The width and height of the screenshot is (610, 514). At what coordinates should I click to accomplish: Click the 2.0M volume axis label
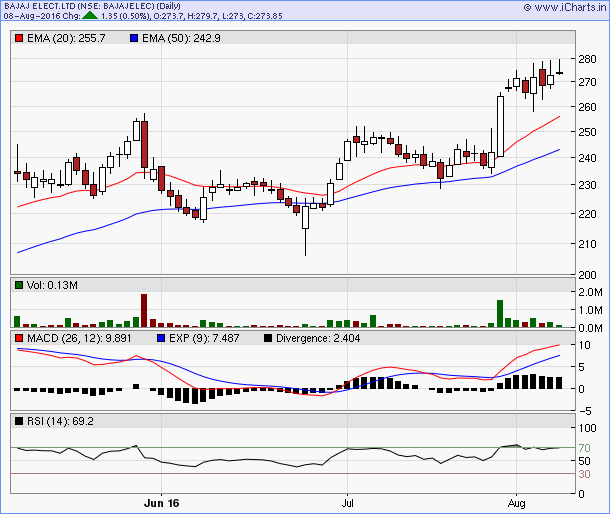point(590,292)
